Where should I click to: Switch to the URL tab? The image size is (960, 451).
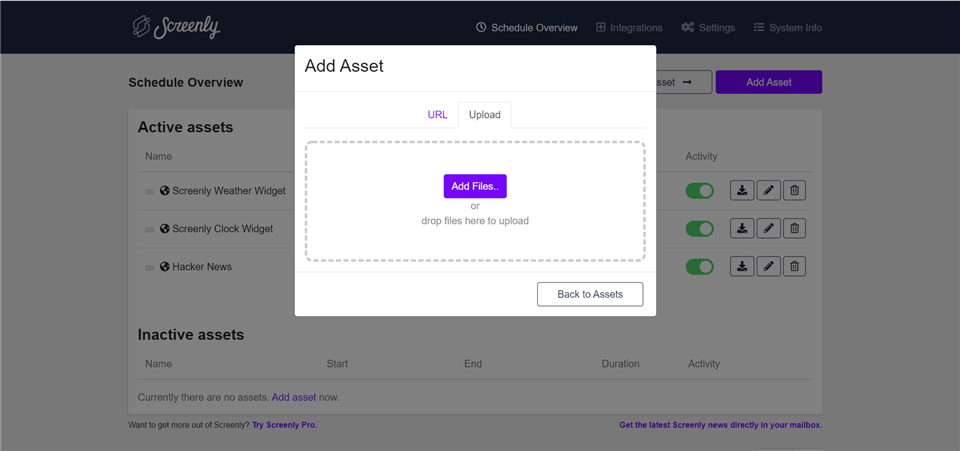[437, 115]
